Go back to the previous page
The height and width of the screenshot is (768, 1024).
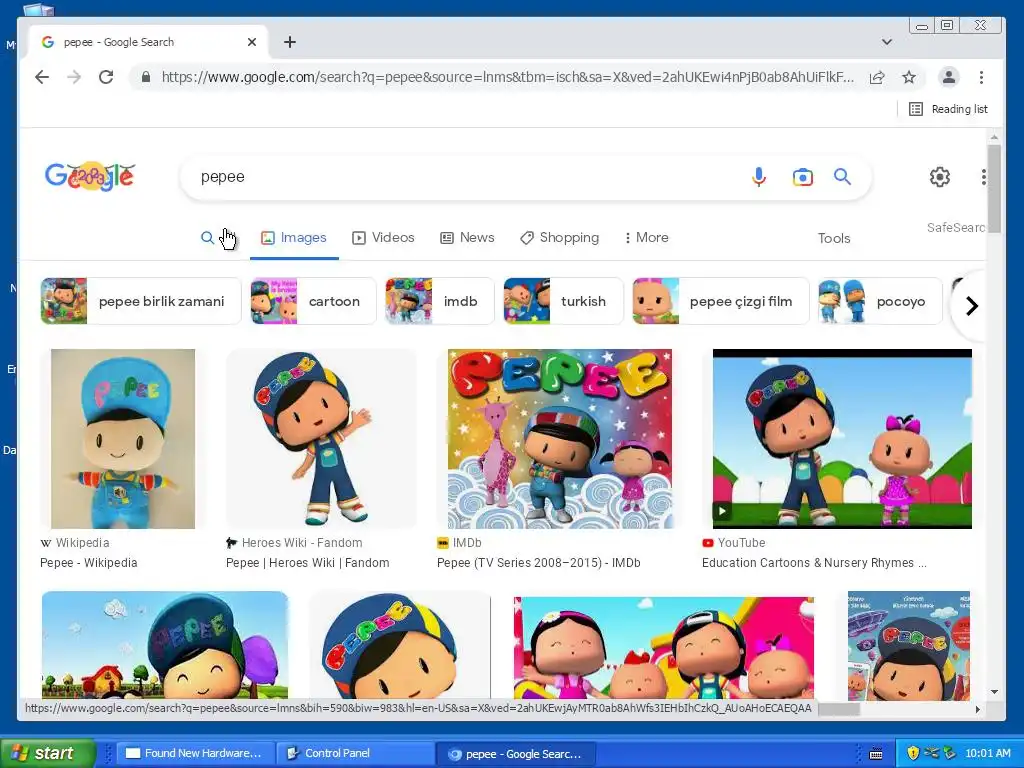click(x=42, y=77)
